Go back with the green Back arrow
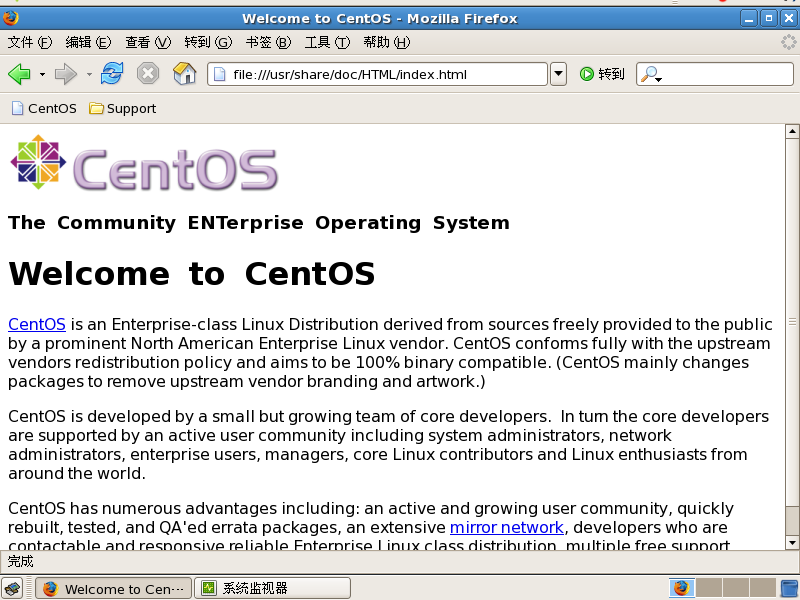800x600 pixels. click(x=19, y=74)
